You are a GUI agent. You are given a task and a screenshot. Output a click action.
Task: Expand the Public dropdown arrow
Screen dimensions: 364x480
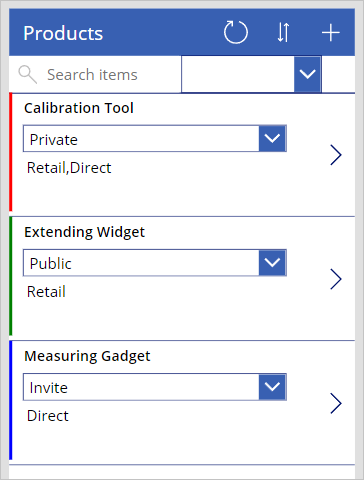(272, 263)
